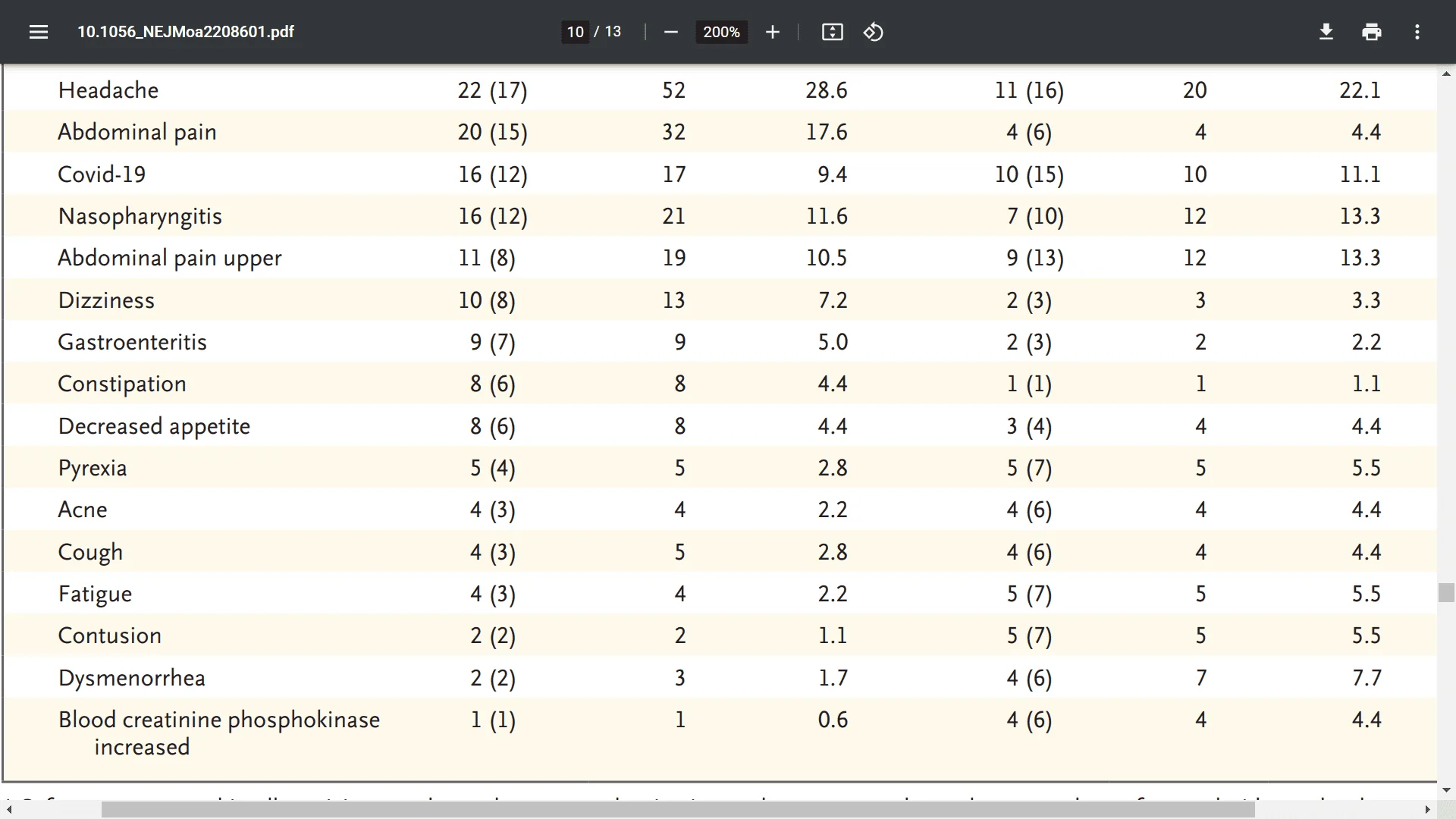
Task: Click the 2 (2) value for Contusion
Action: tap(492, 635)
